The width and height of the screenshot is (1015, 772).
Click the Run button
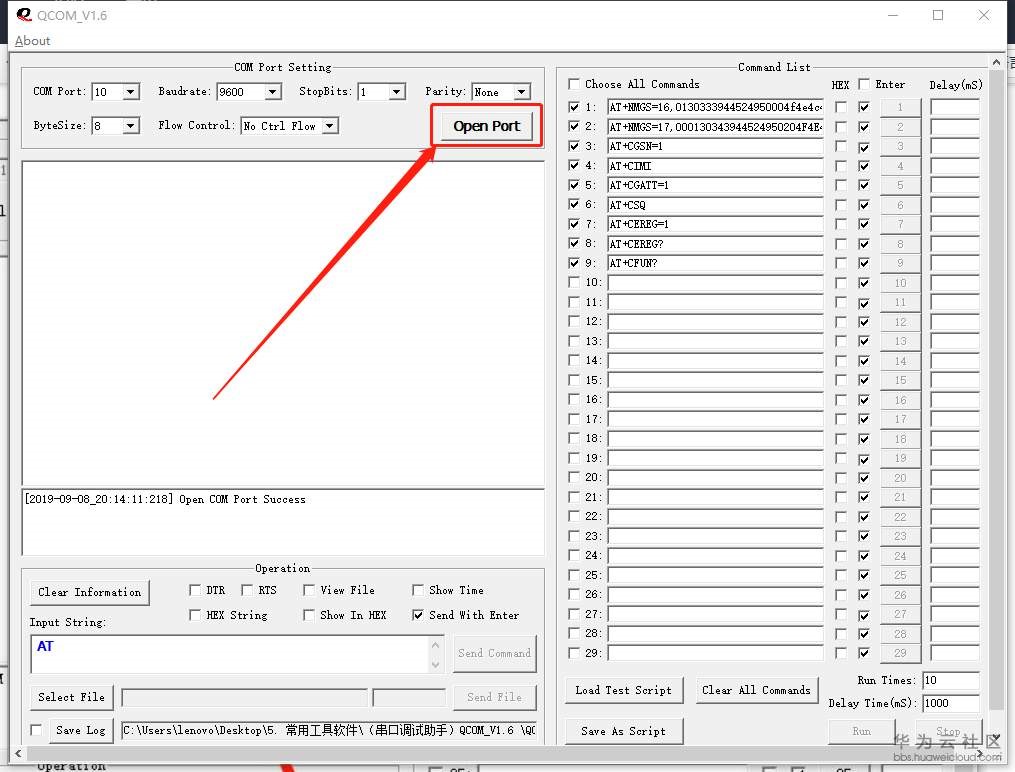coord(862,731)
